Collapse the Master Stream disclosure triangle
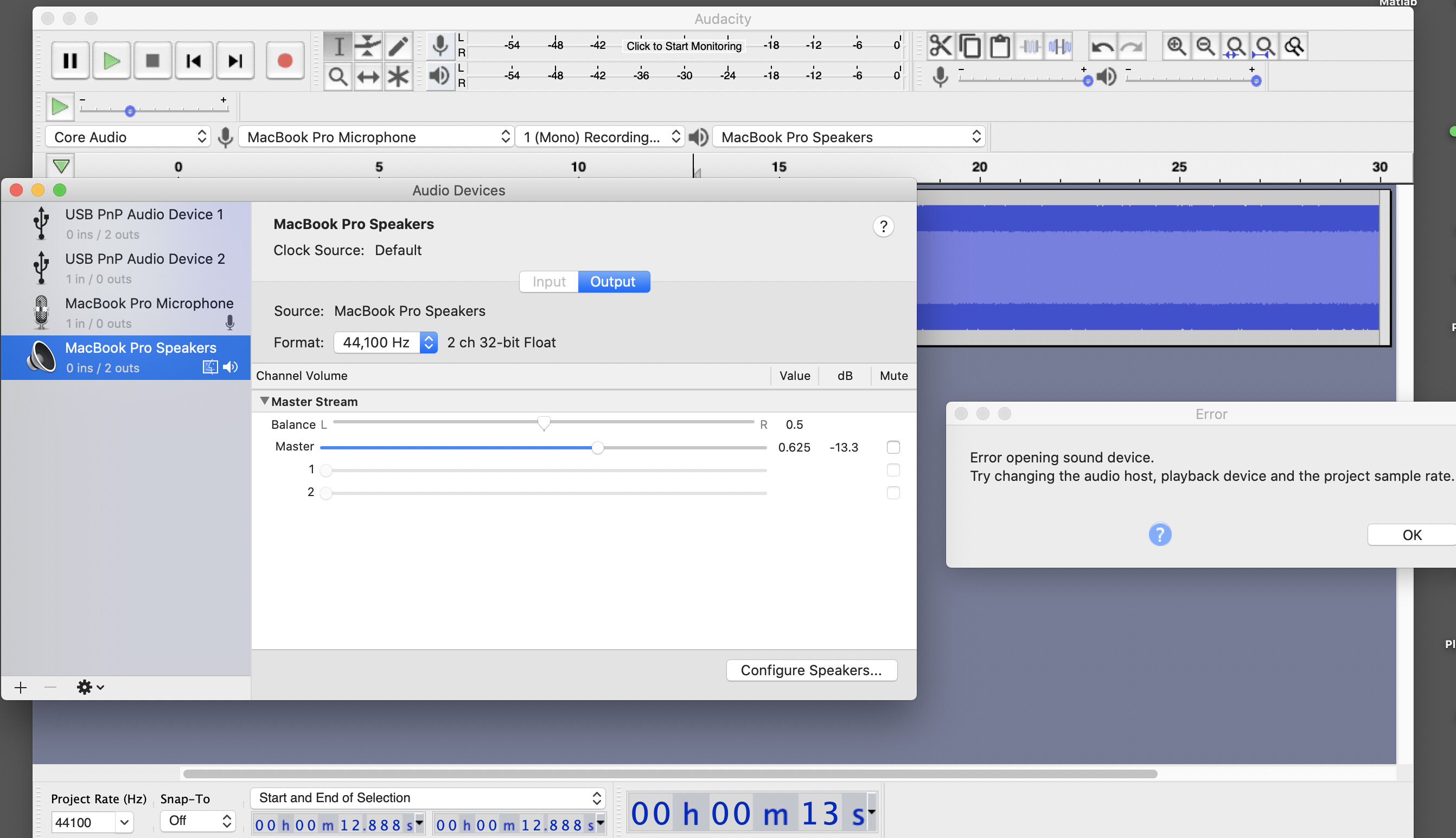 pyautogui.click(x=265, y=401)
